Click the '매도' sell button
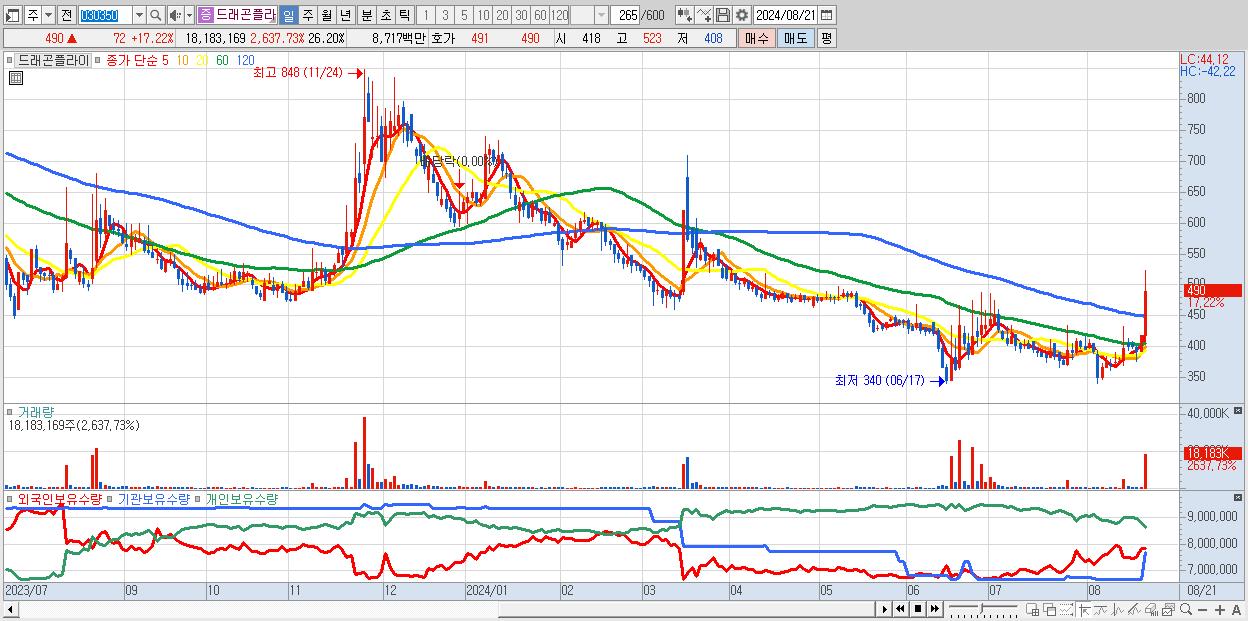The height and width of the screenshot is (621, 1248). tap(795, 38)
